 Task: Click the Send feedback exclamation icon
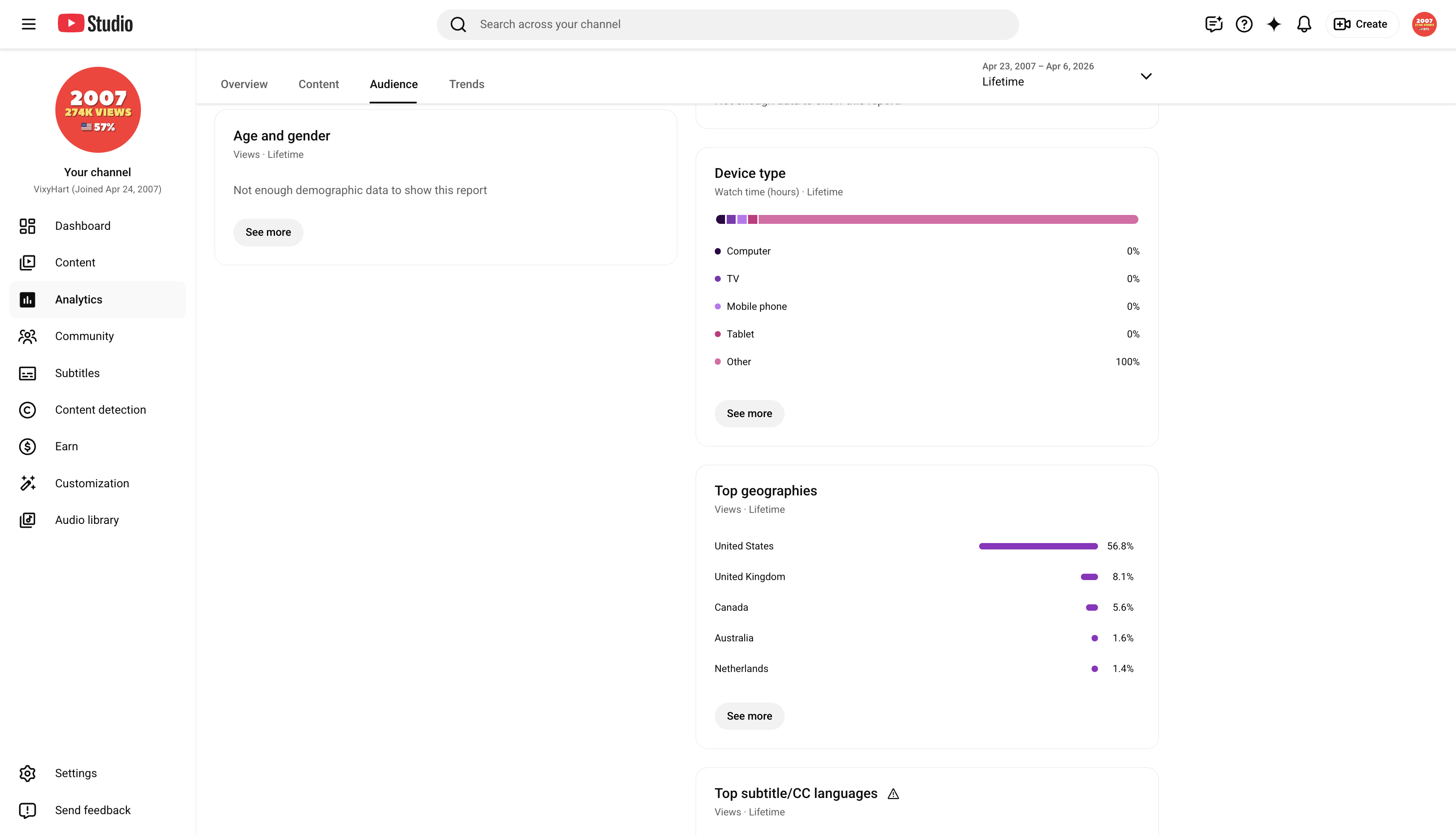[x=28, y=810]
